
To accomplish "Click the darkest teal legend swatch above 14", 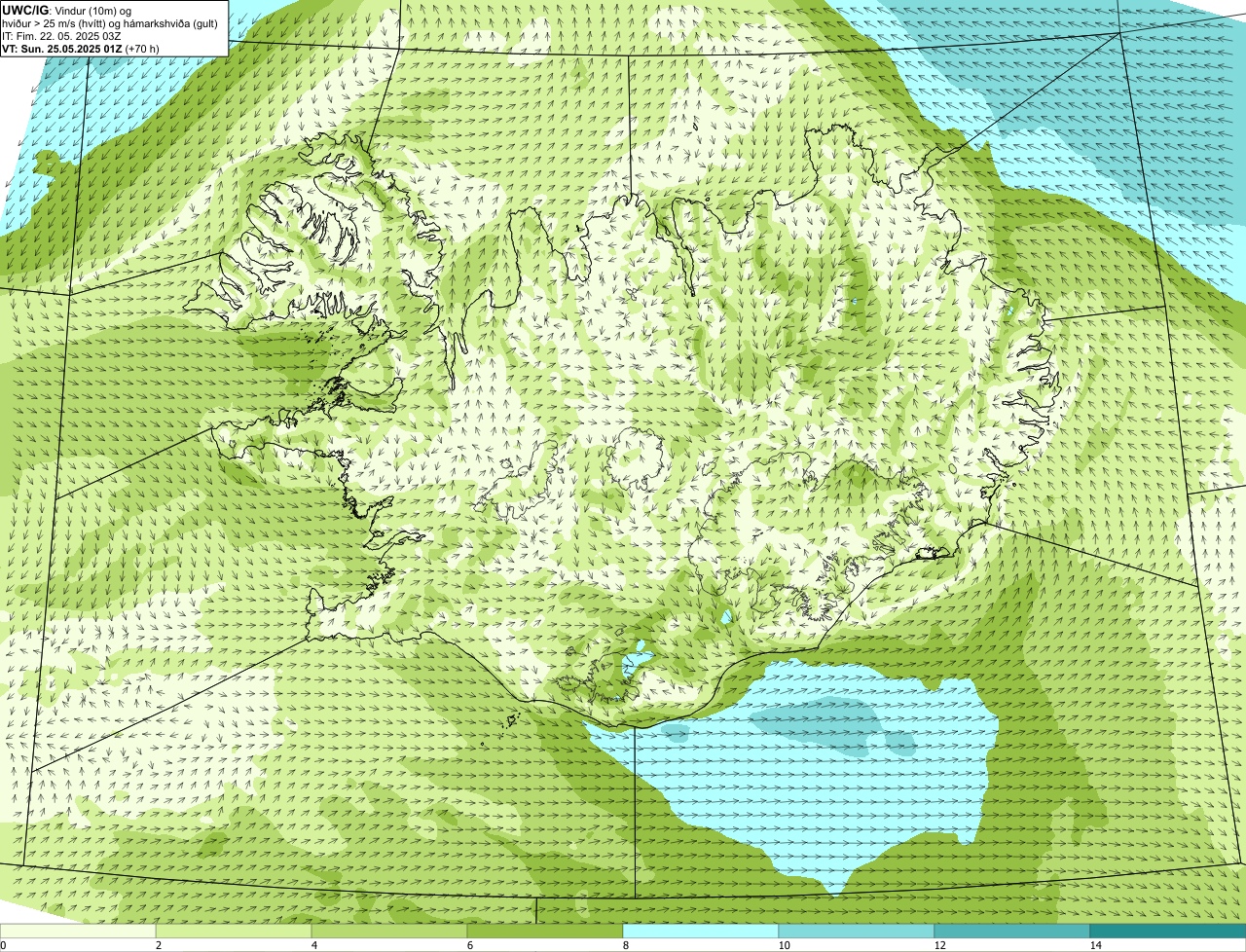I will 1168,932.
